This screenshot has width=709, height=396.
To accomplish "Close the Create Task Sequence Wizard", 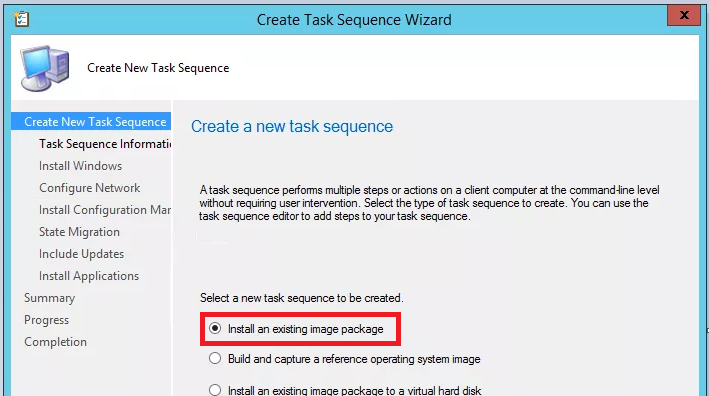I will pyautogui.click(x=684, y=15).
